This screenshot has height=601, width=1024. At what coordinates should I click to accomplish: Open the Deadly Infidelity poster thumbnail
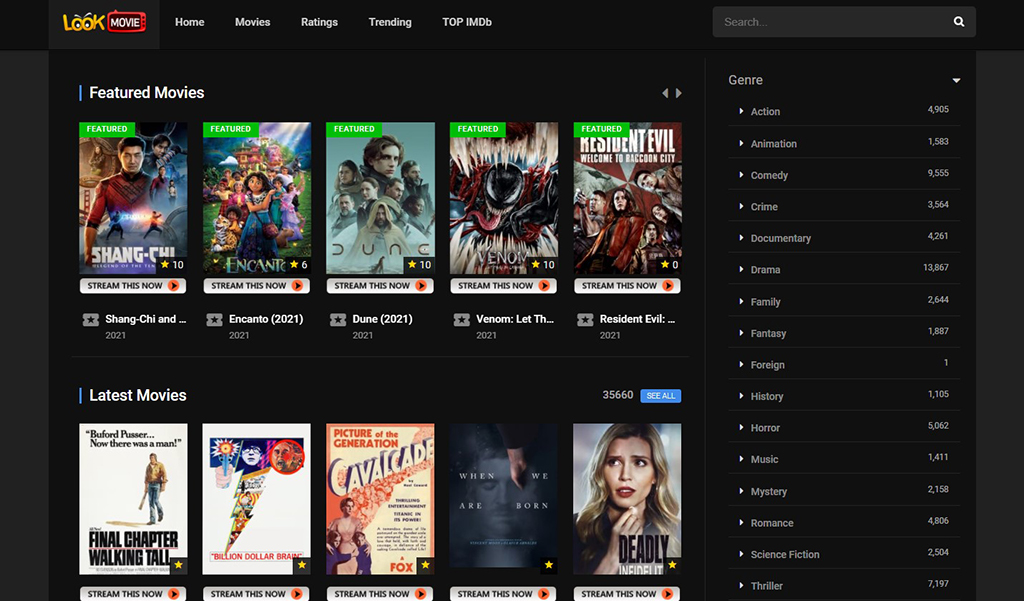627,499
